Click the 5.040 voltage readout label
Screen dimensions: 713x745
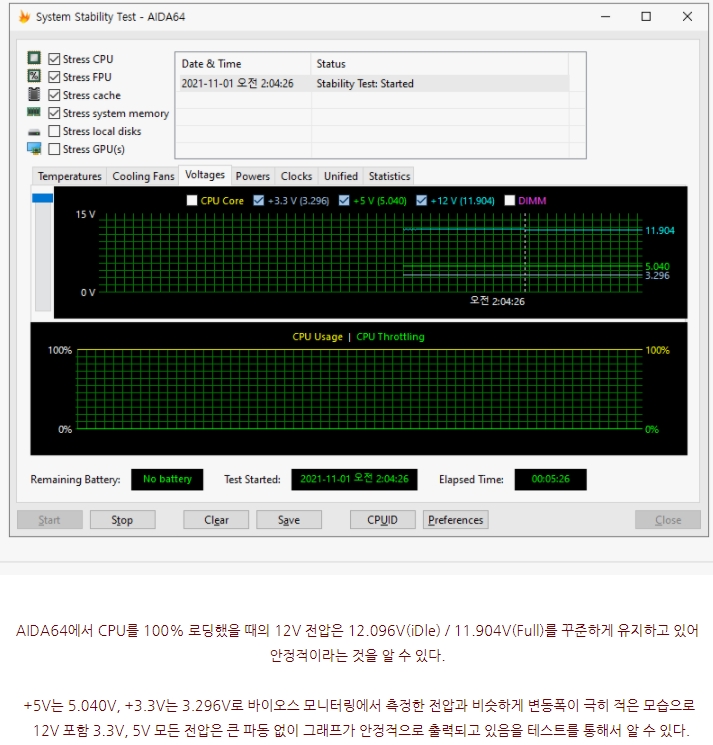click(x=657, y=266)
